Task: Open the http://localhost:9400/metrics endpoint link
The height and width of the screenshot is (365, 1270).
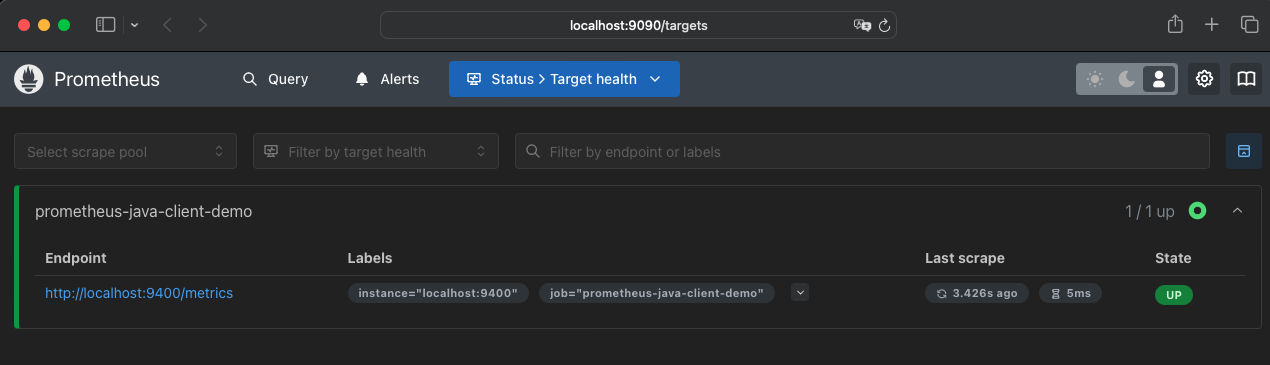Action: click(139, 293)
